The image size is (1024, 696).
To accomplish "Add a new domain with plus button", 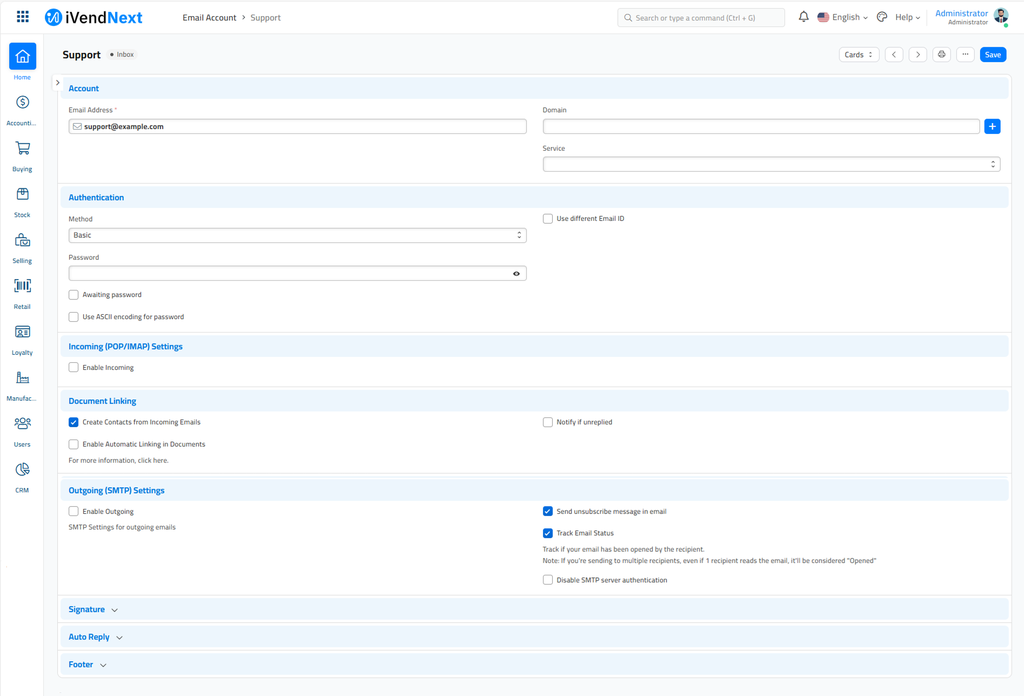I will pyautogui.click(x=992, y=126).
